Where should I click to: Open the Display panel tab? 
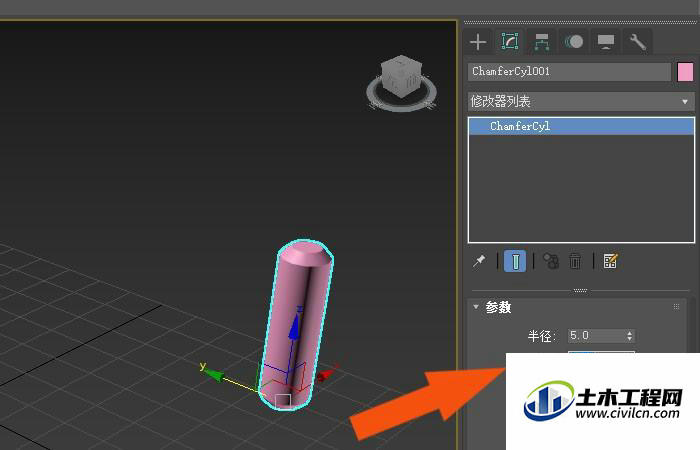pyautogui.click(x=605, y=42)
